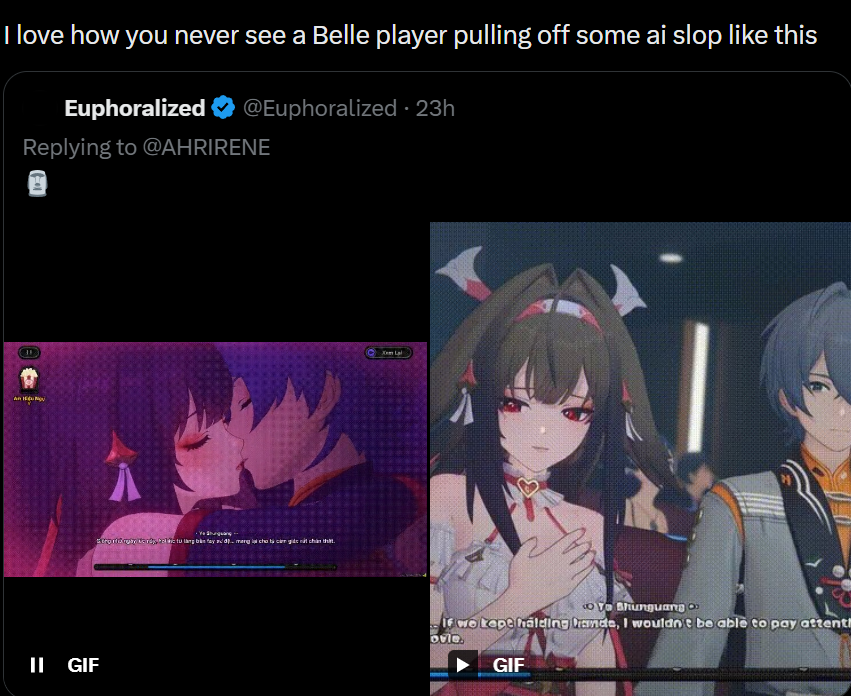Click the main tweet text about Belle
Screen dimensions: 851x696
410,35
